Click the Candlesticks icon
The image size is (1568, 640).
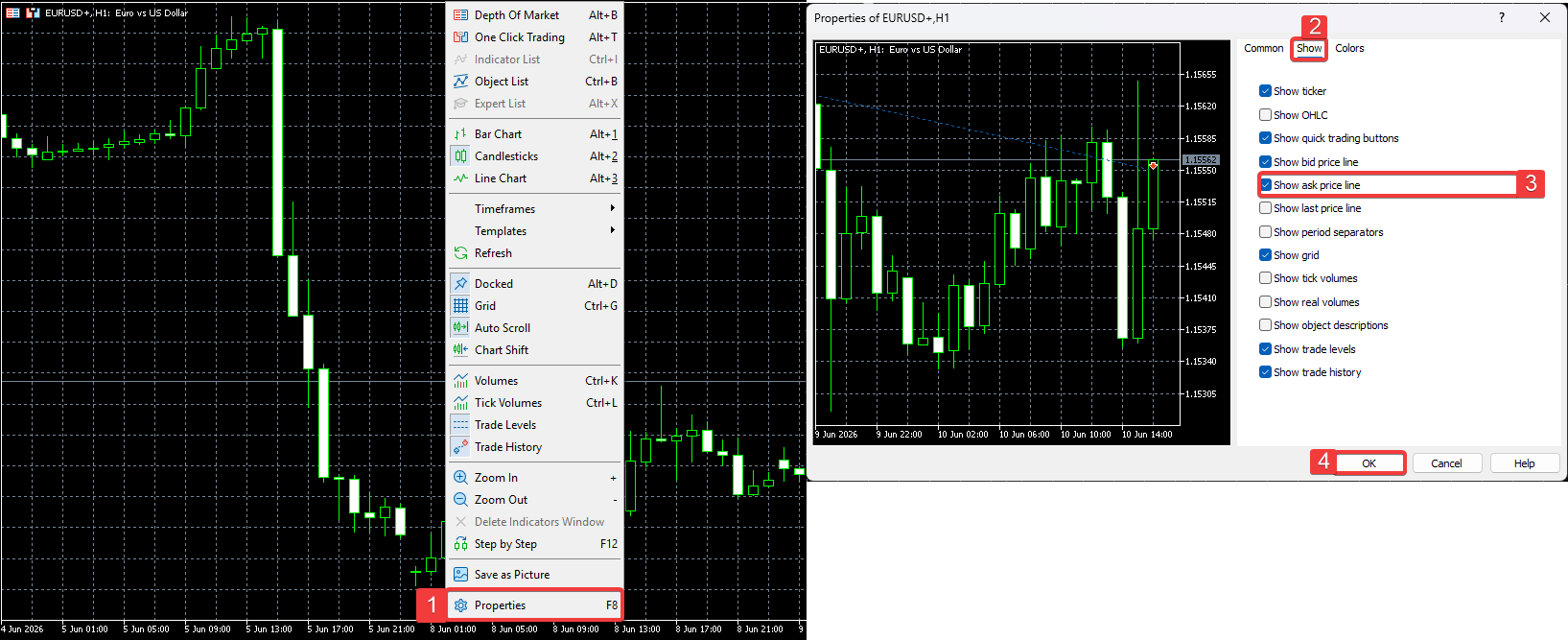pos(460,156)
